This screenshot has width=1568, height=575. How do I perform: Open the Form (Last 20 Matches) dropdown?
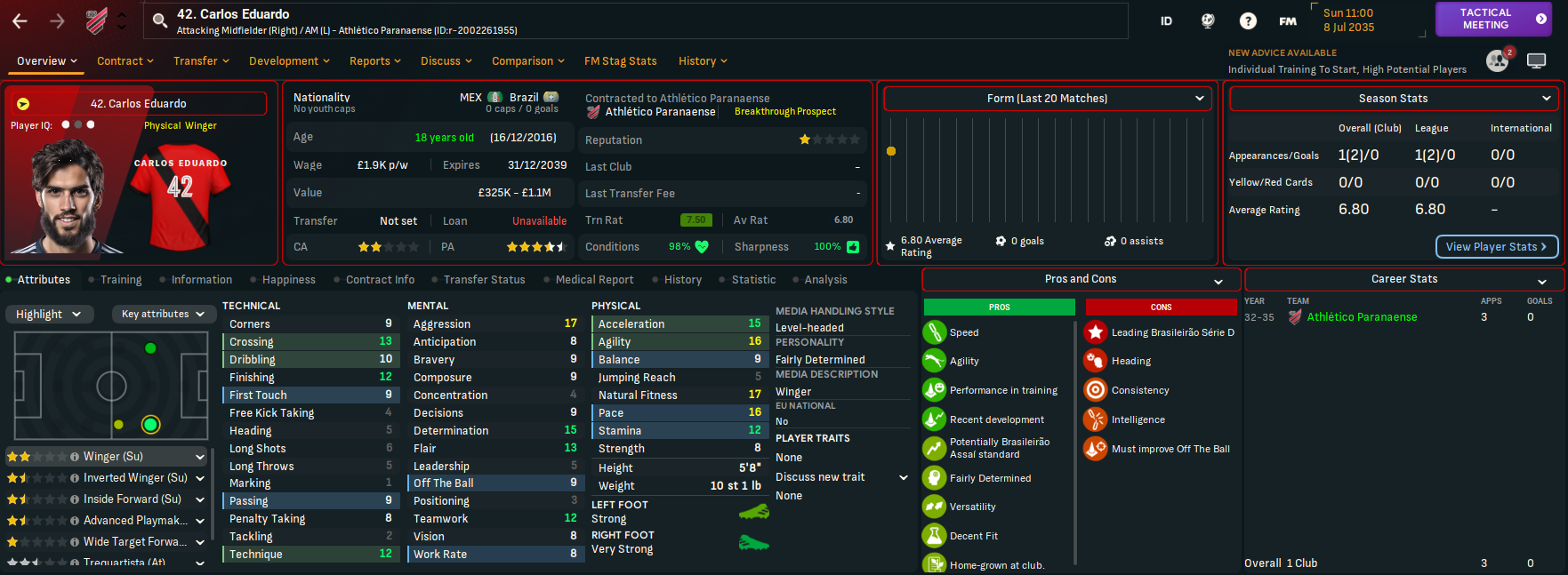click(x=1047, y=99)
